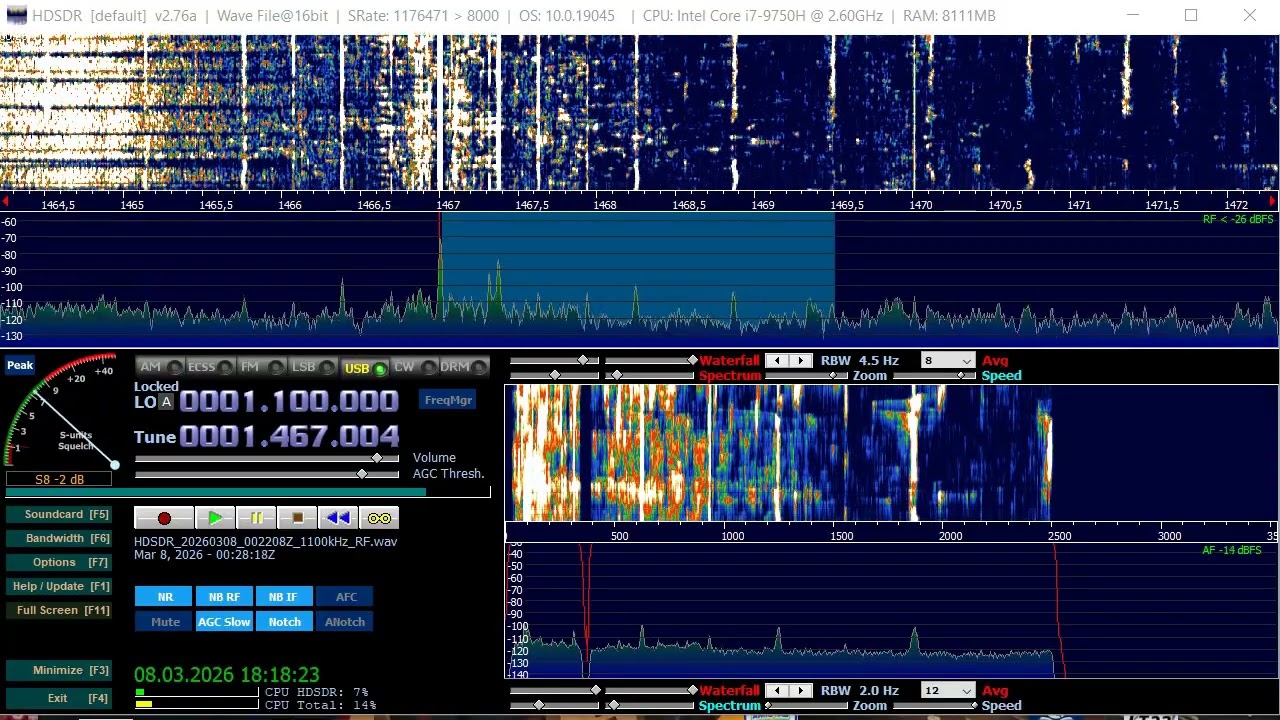
Task: Start recording with the red Record button
Action: pos(164,518)
